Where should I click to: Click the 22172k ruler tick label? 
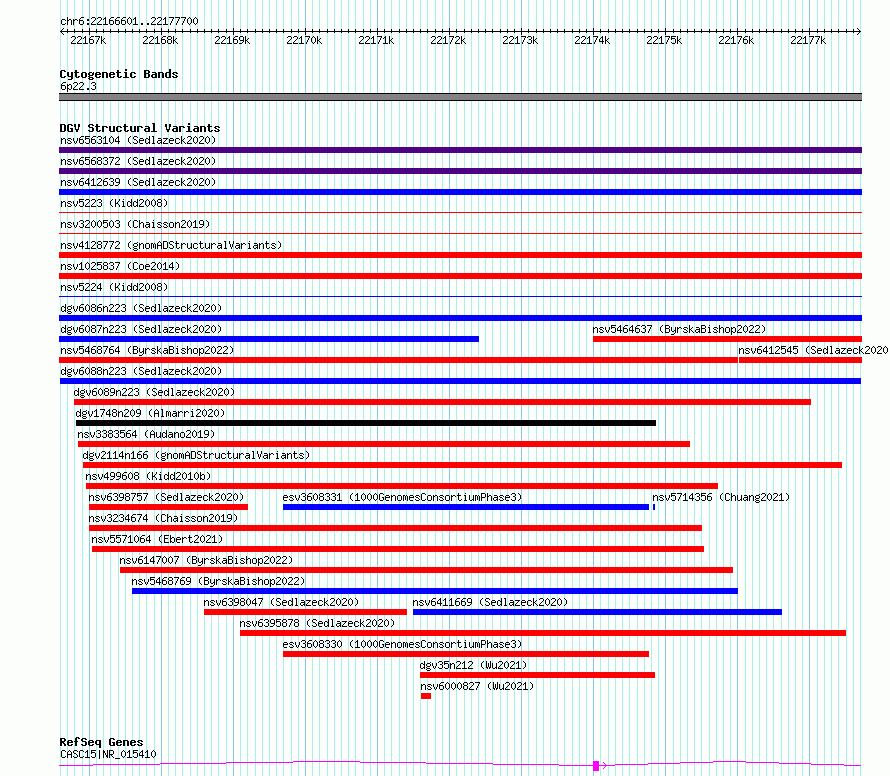click(x=448, y=40)
